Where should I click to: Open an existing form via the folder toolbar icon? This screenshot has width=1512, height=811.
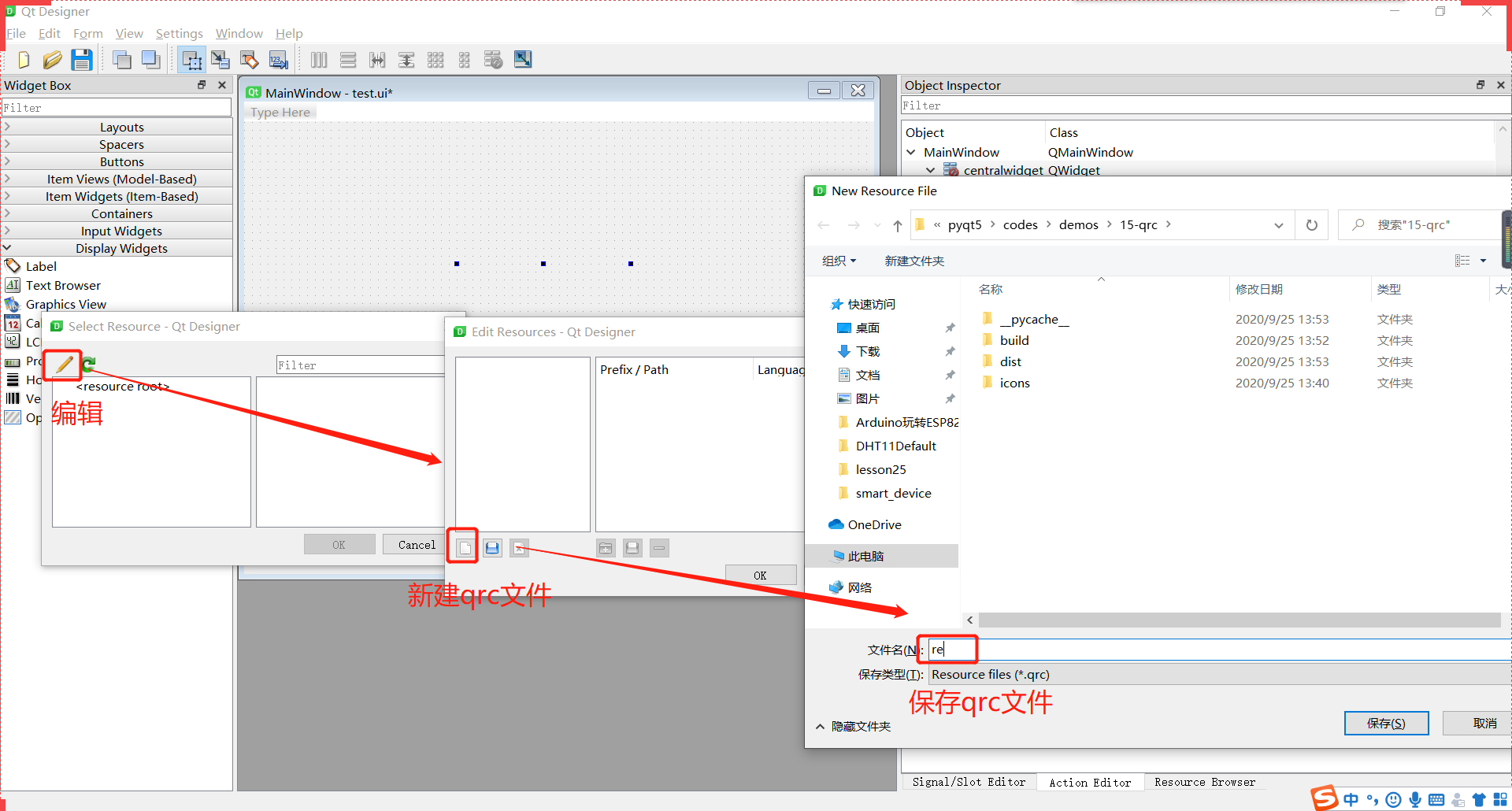(52, 59)
